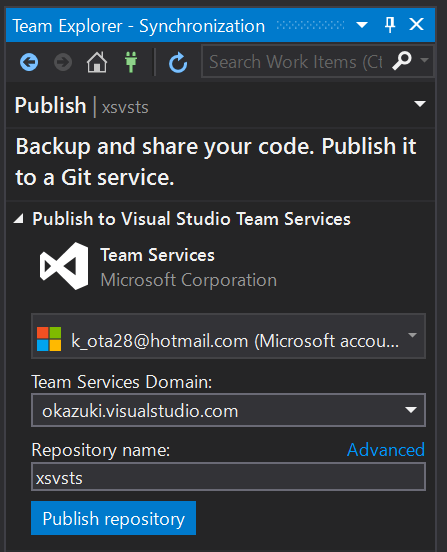
Task: Open the k_ota28@hotmail.com account selector
Action: click(x=228, y=336)
